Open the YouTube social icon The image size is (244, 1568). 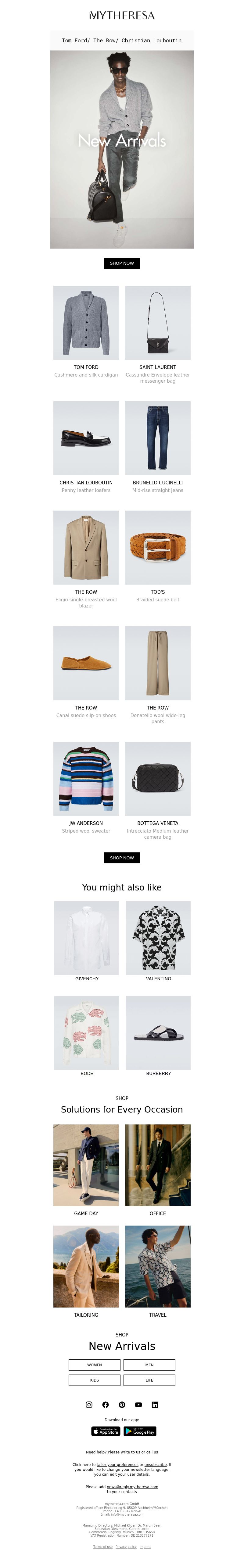(138, 1404)
